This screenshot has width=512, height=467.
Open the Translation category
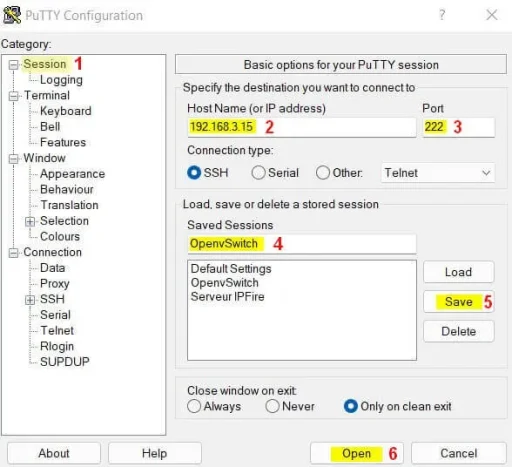(x=69, y=205)
